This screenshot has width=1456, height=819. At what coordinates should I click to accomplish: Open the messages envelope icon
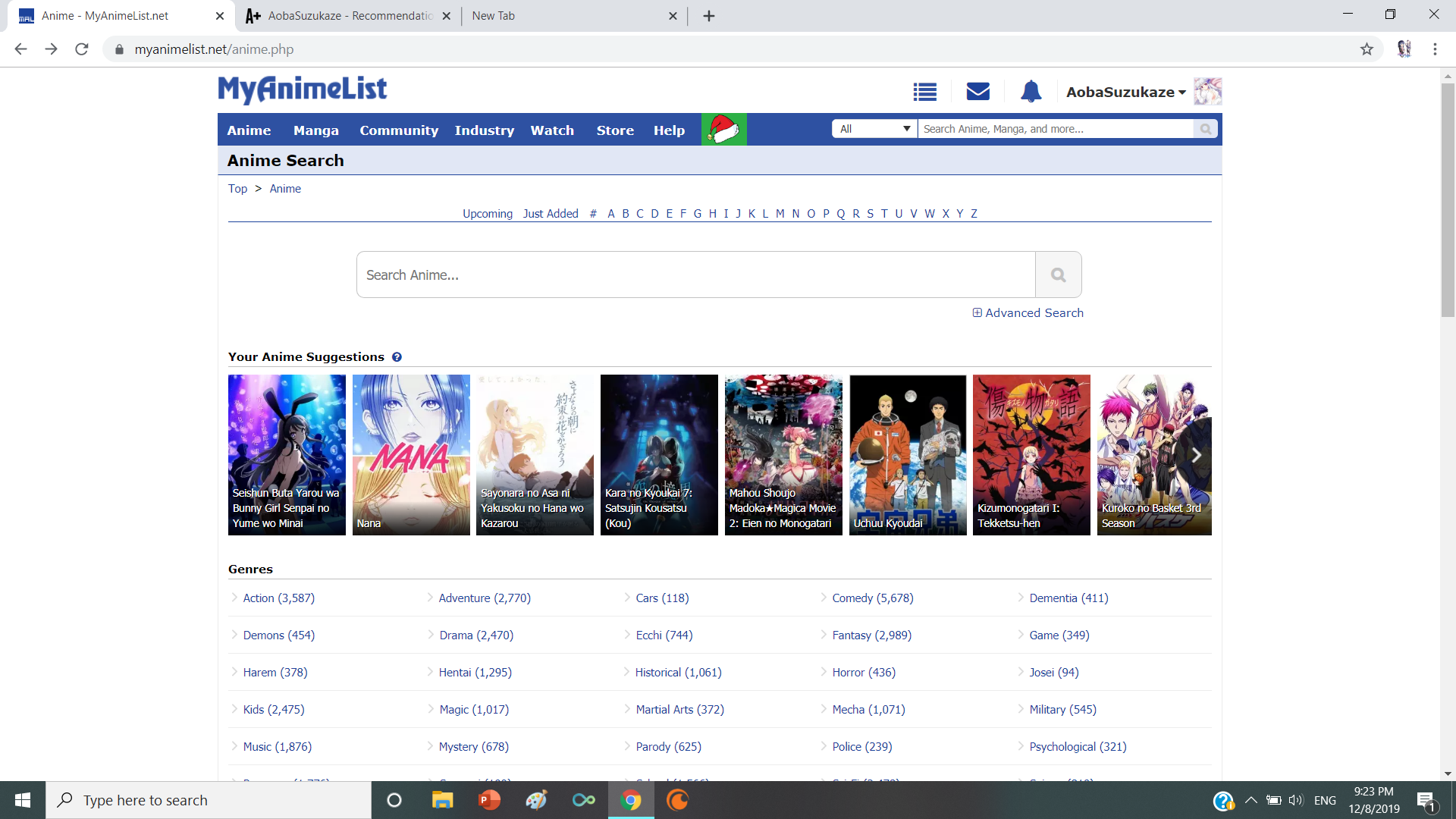point(977,92)
